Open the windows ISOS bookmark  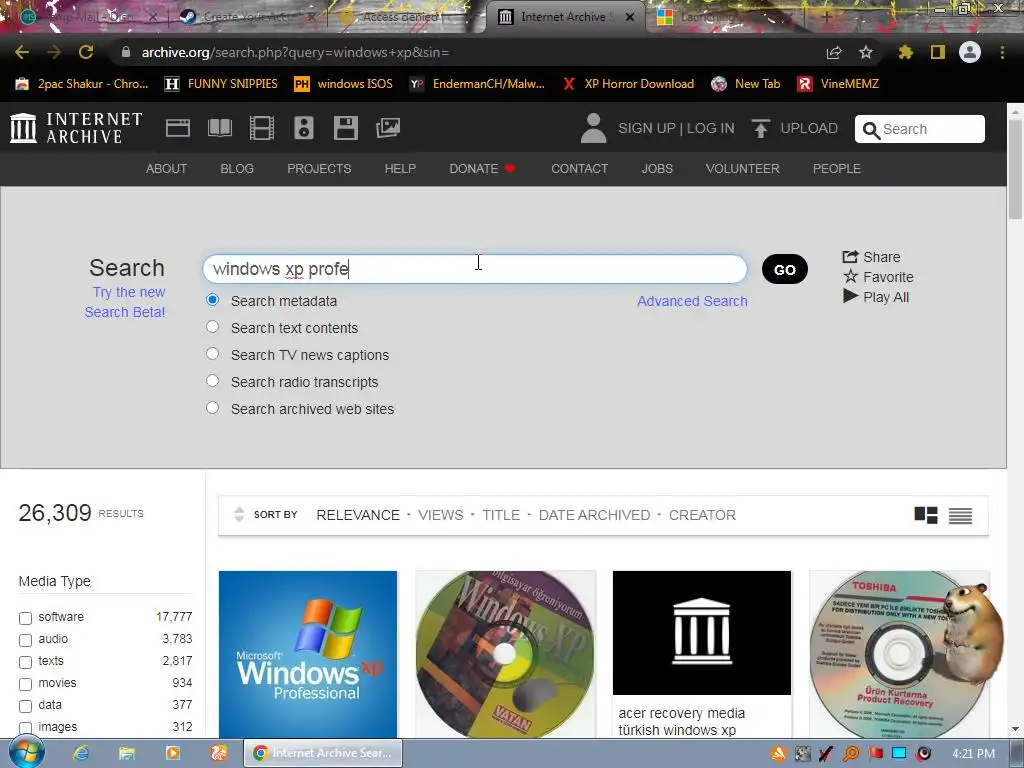pyautogui.click(x=344, y=84)
